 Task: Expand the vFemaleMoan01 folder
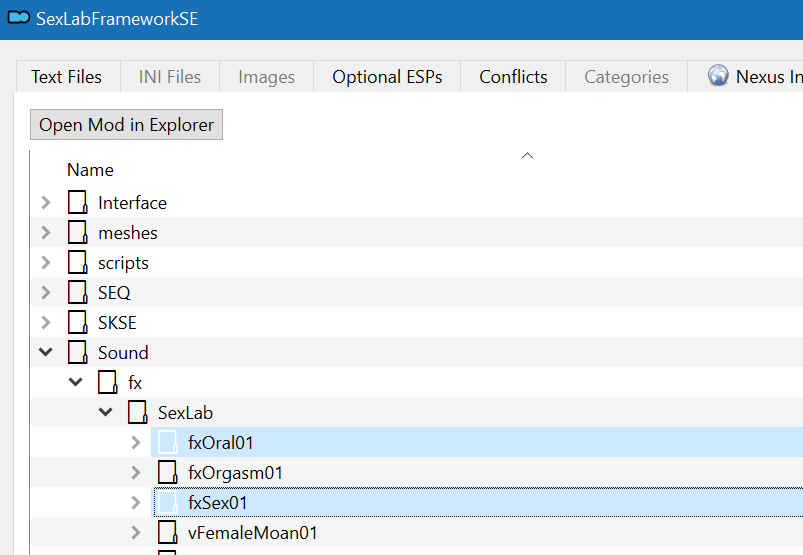pos(136,532)
